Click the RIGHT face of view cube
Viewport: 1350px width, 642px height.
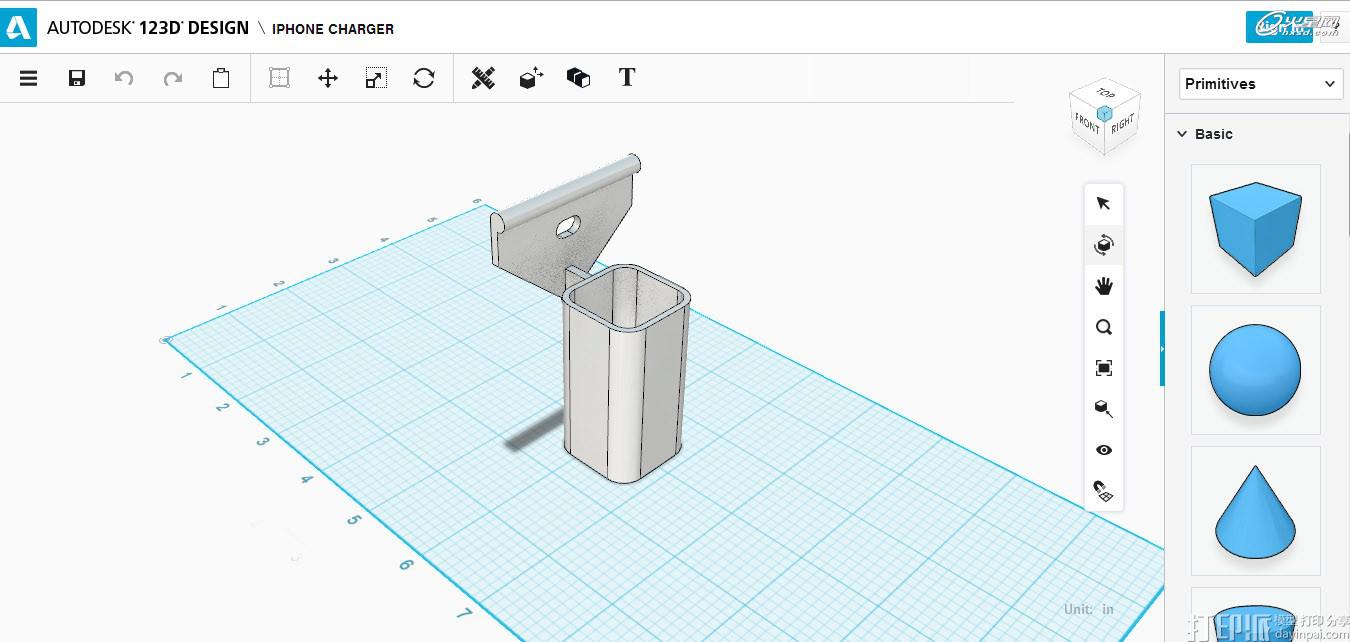[x=1122, y=123]
